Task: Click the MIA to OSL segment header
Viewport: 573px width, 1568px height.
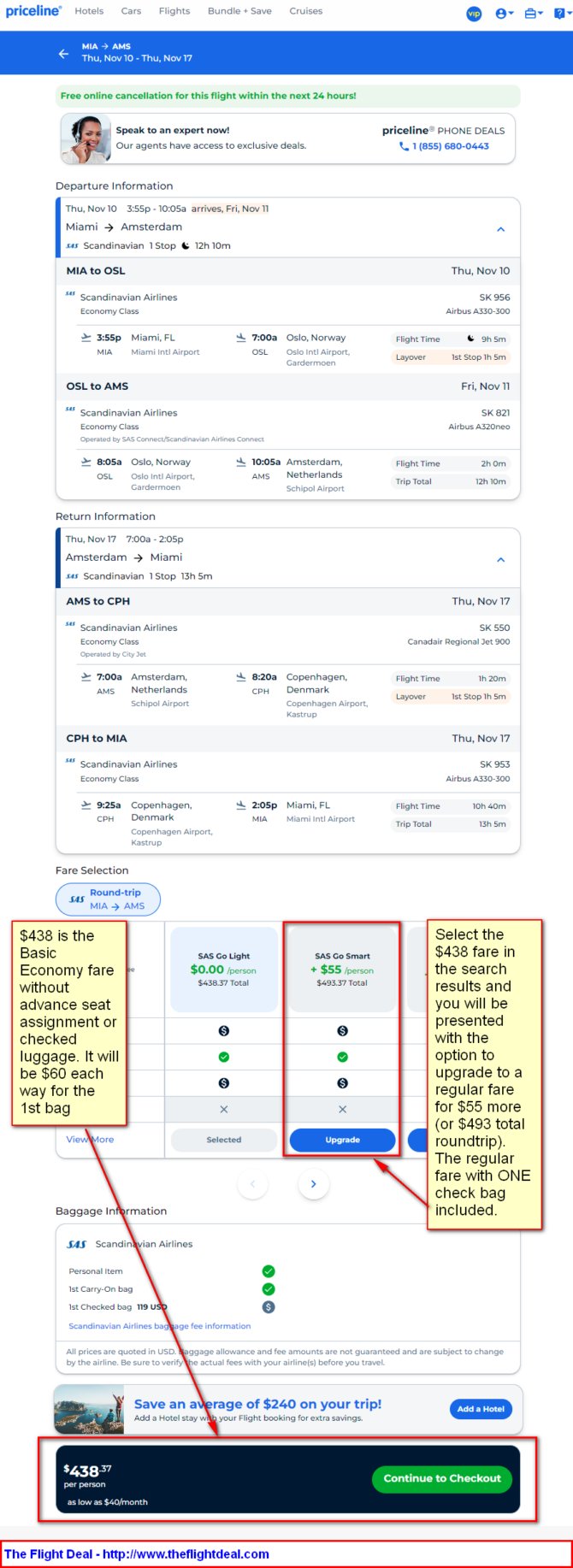Action: 288,271
